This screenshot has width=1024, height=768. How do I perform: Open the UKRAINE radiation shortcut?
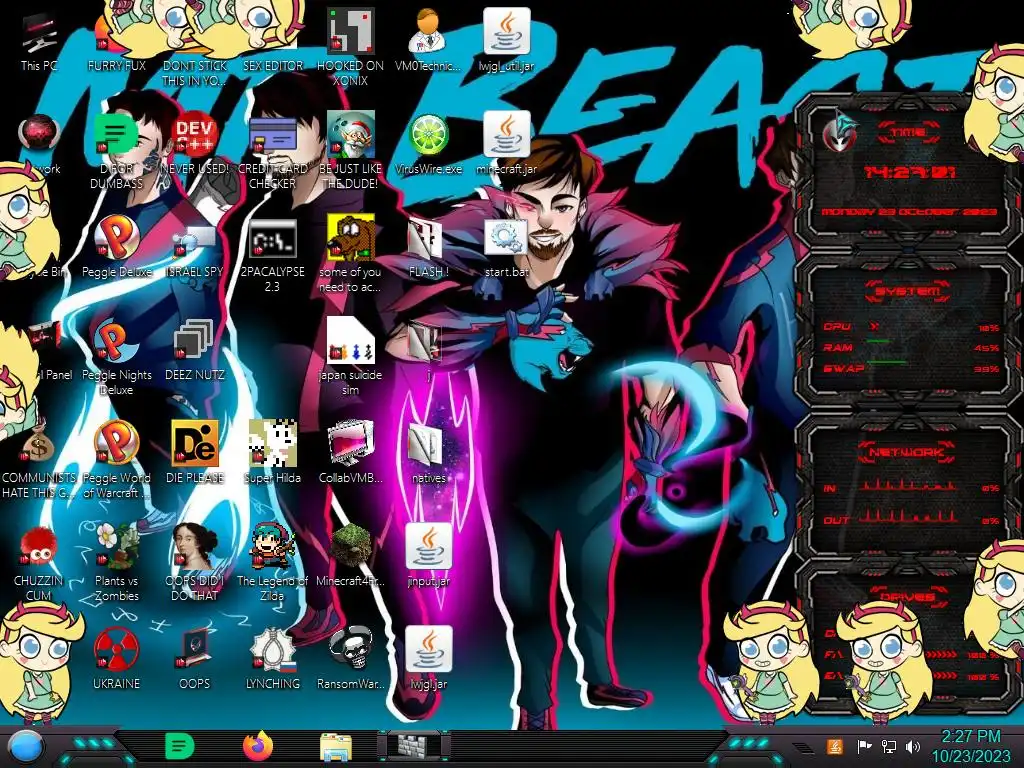pyautogui.click(x=116, y=658)
